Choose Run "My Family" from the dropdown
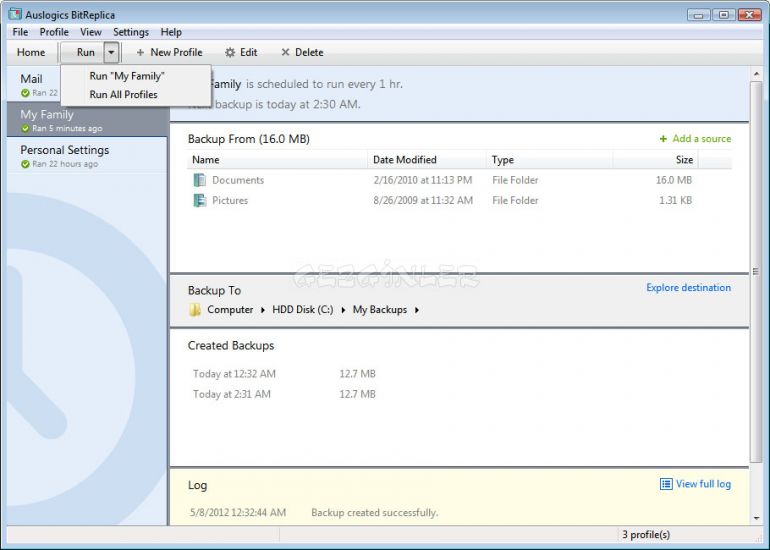 tap(136, 76)
